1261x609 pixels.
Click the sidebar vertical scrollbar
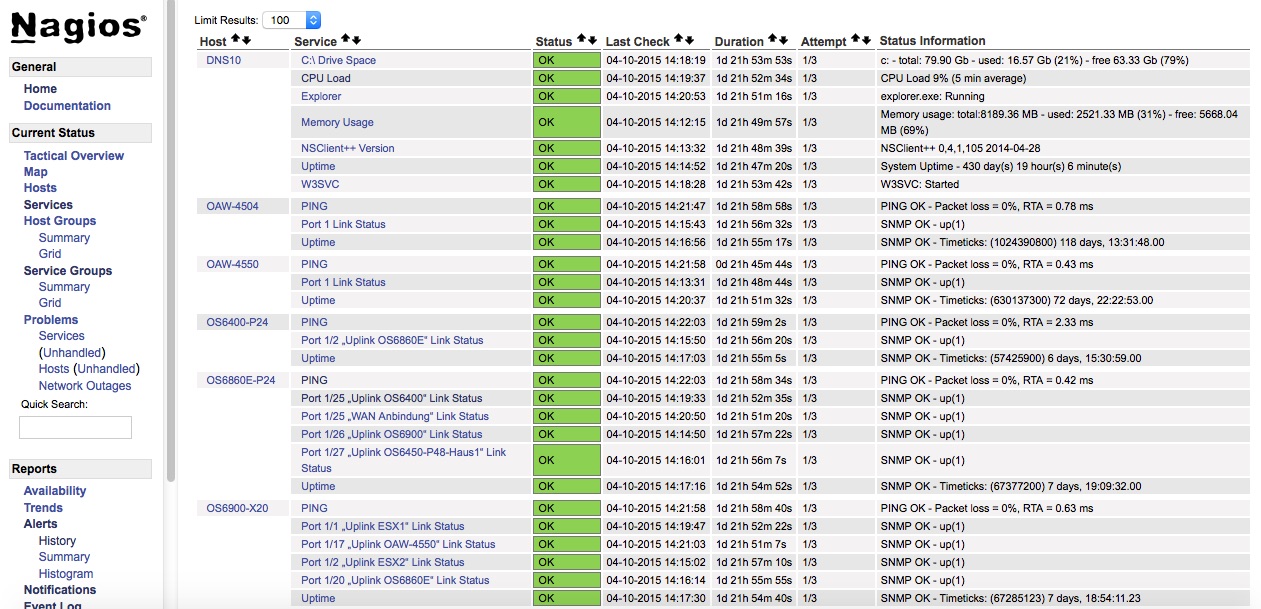(x=170, y=250)
